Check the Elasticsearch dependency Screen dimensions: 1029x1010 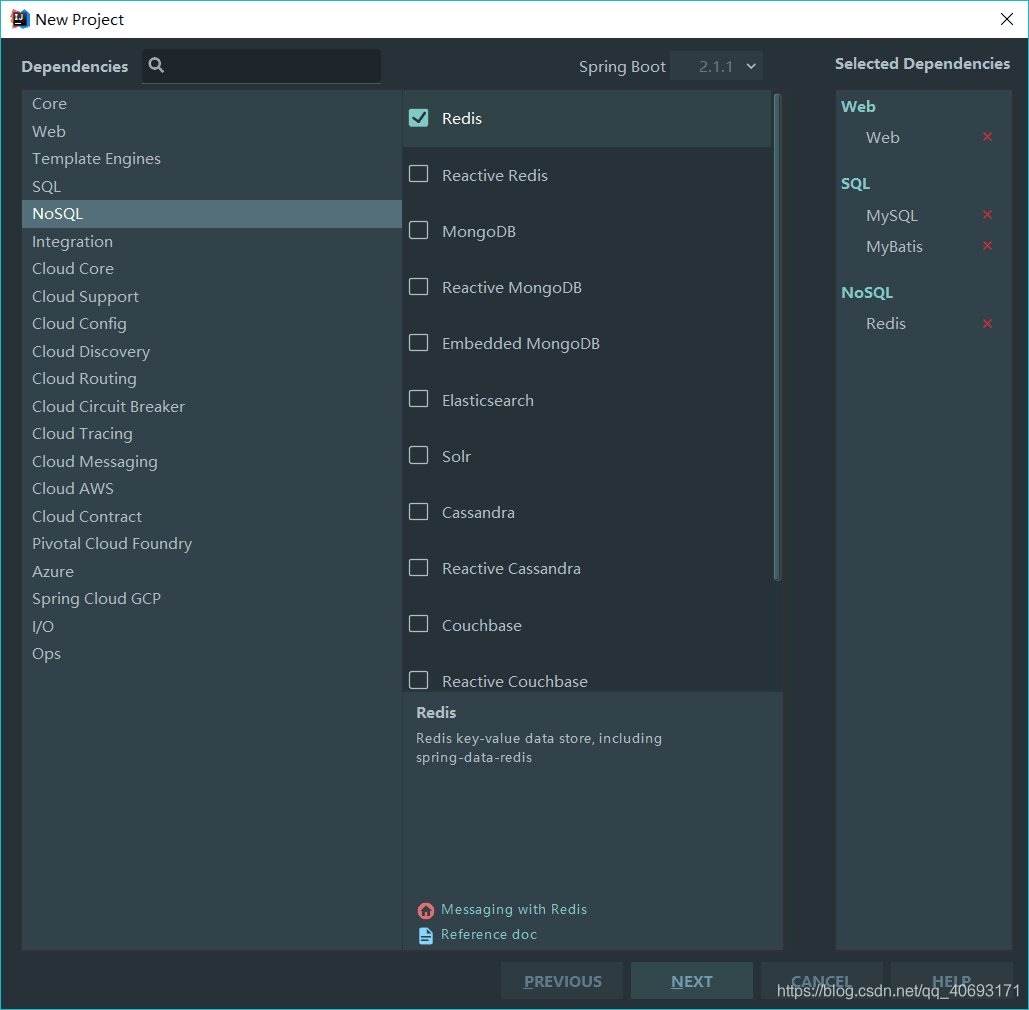[419, 399]
